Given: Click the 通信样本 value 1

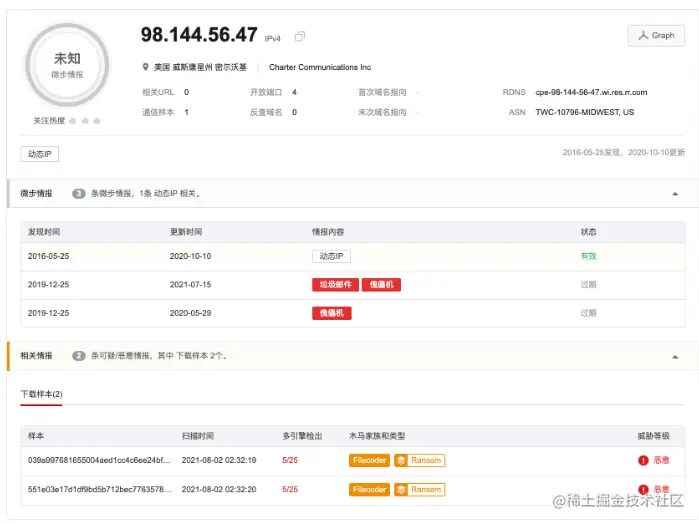Looking at the screenshot, I should click(186, 112).
